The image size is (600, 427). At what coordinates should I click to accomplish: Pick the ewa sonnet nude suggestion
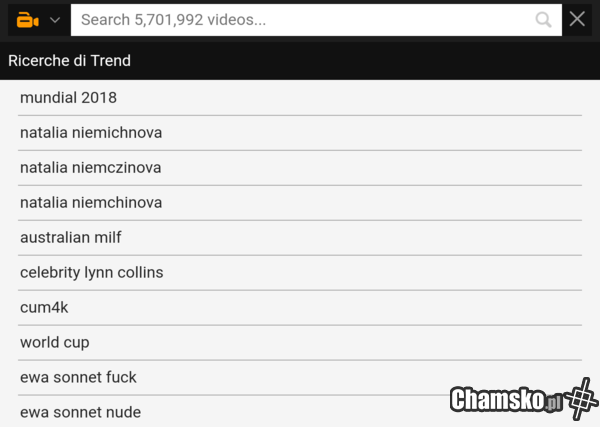(x=80, y=412)
